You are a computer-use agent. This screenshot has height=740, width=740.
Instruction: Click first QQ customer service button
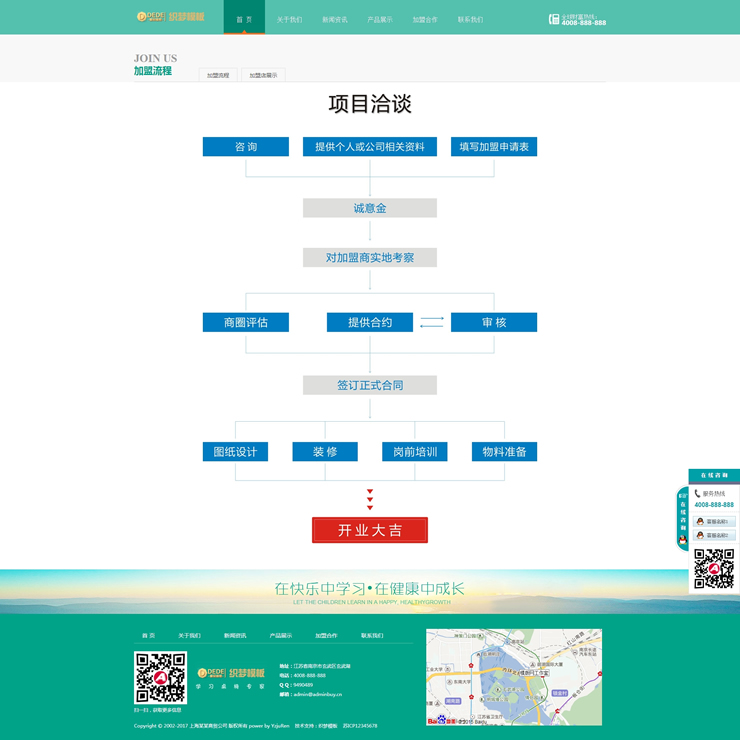point(714,522)
